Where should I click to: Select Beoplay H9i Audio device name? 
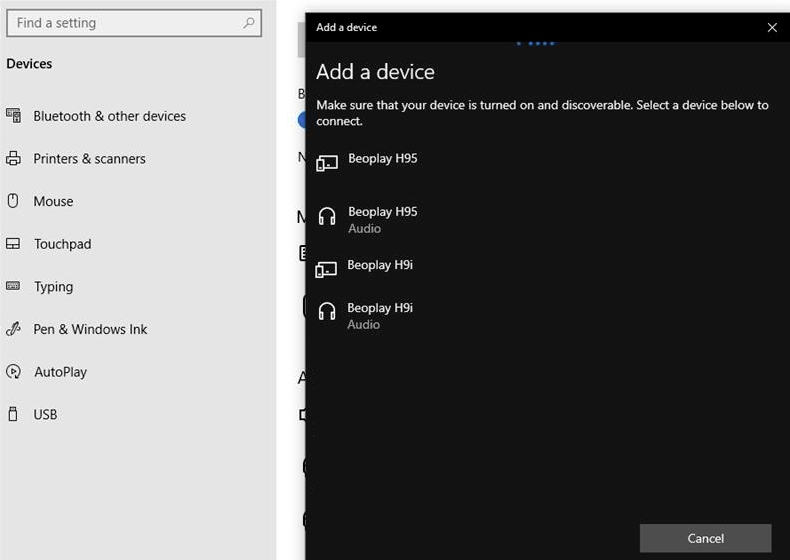[x=379, y=308]
